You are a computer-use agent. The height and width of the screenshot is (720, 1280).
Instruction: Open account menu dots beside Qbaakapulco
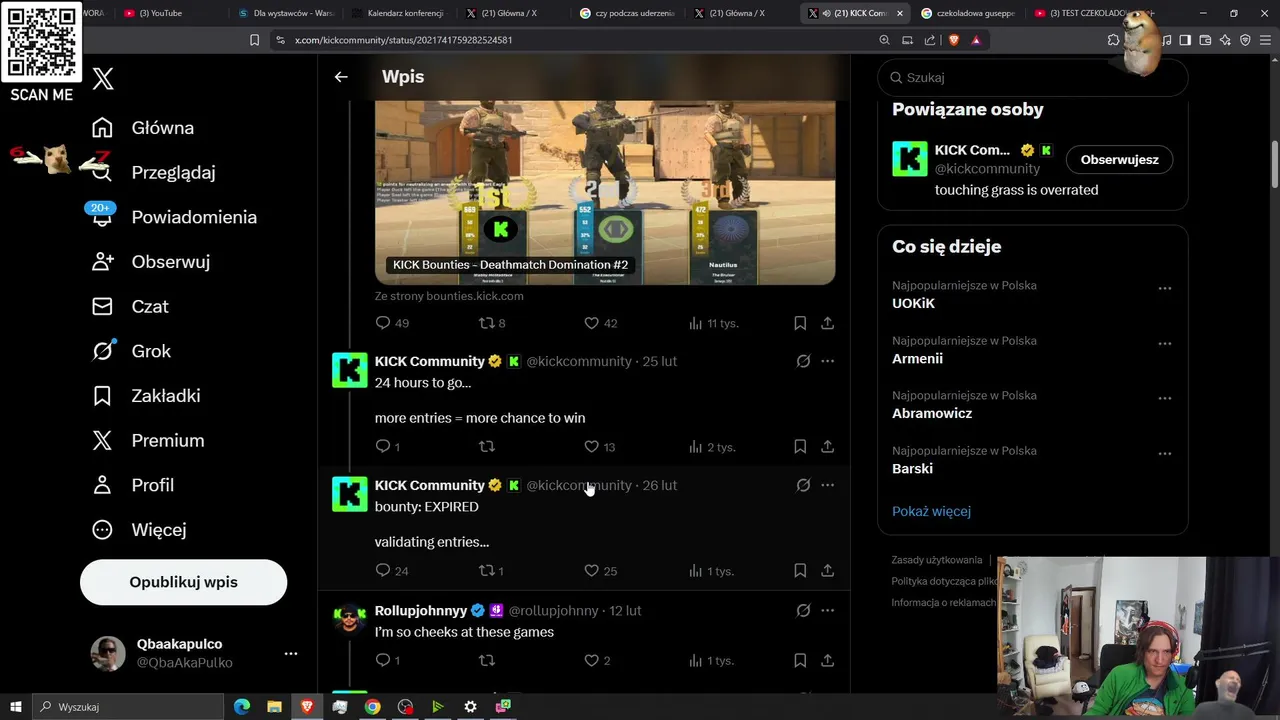click(x=291, y=653)
